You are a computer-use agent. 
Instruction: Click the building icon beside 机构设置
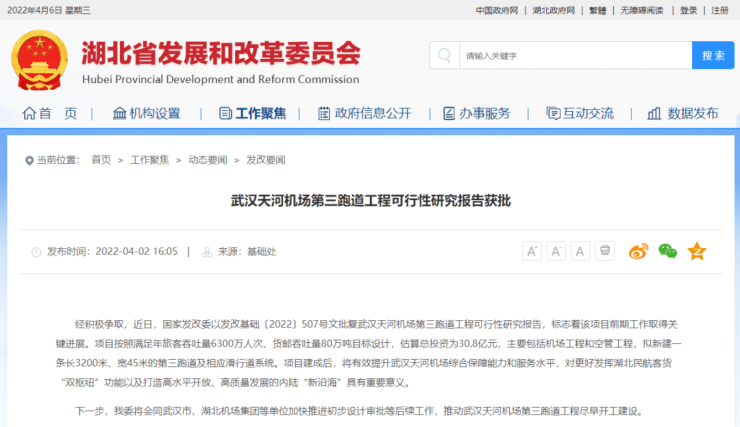pos(119,113)
